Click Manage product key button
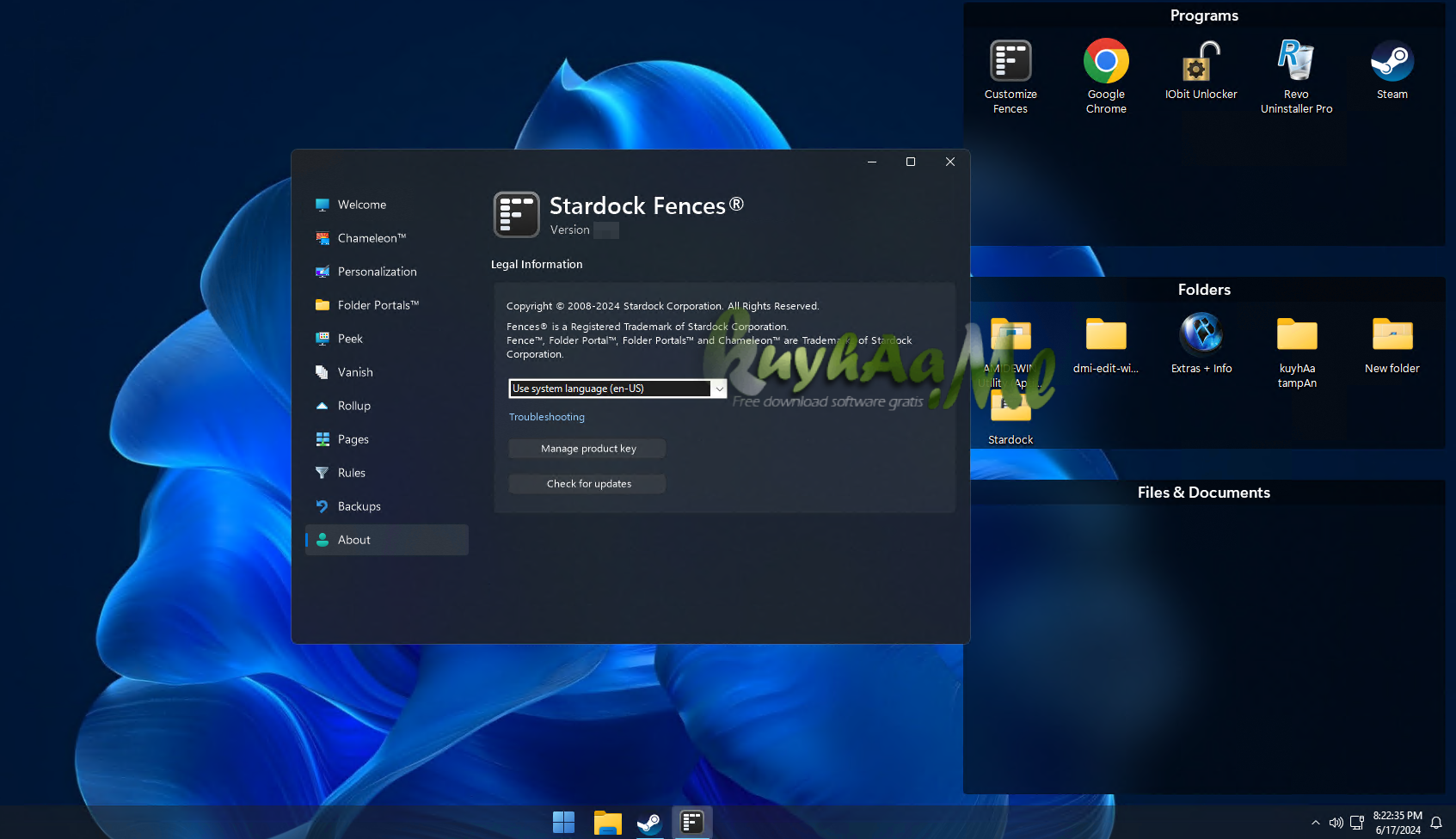This screenshot has height=839, width=1456. click(x=587, y=449)
